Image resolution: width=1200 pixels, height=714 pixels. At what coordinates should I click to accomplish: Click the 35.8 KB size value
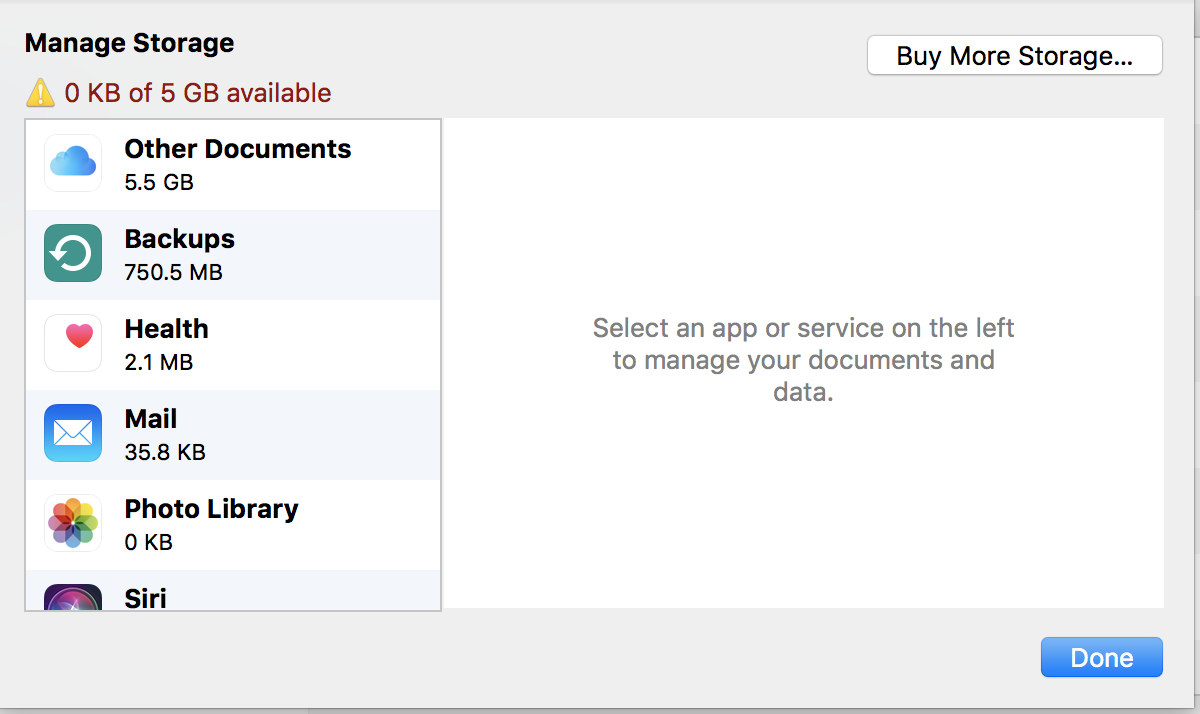click(165, 452)
